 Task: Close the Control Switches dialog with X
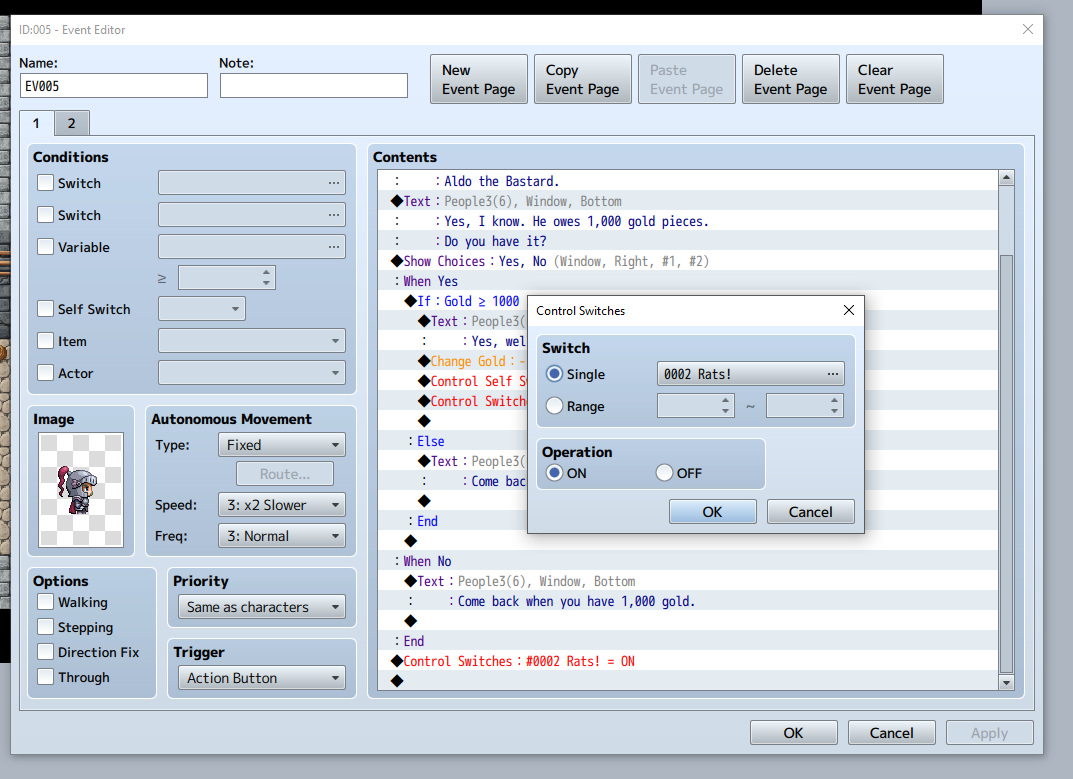pyautogui.click(x=848, y=311)
